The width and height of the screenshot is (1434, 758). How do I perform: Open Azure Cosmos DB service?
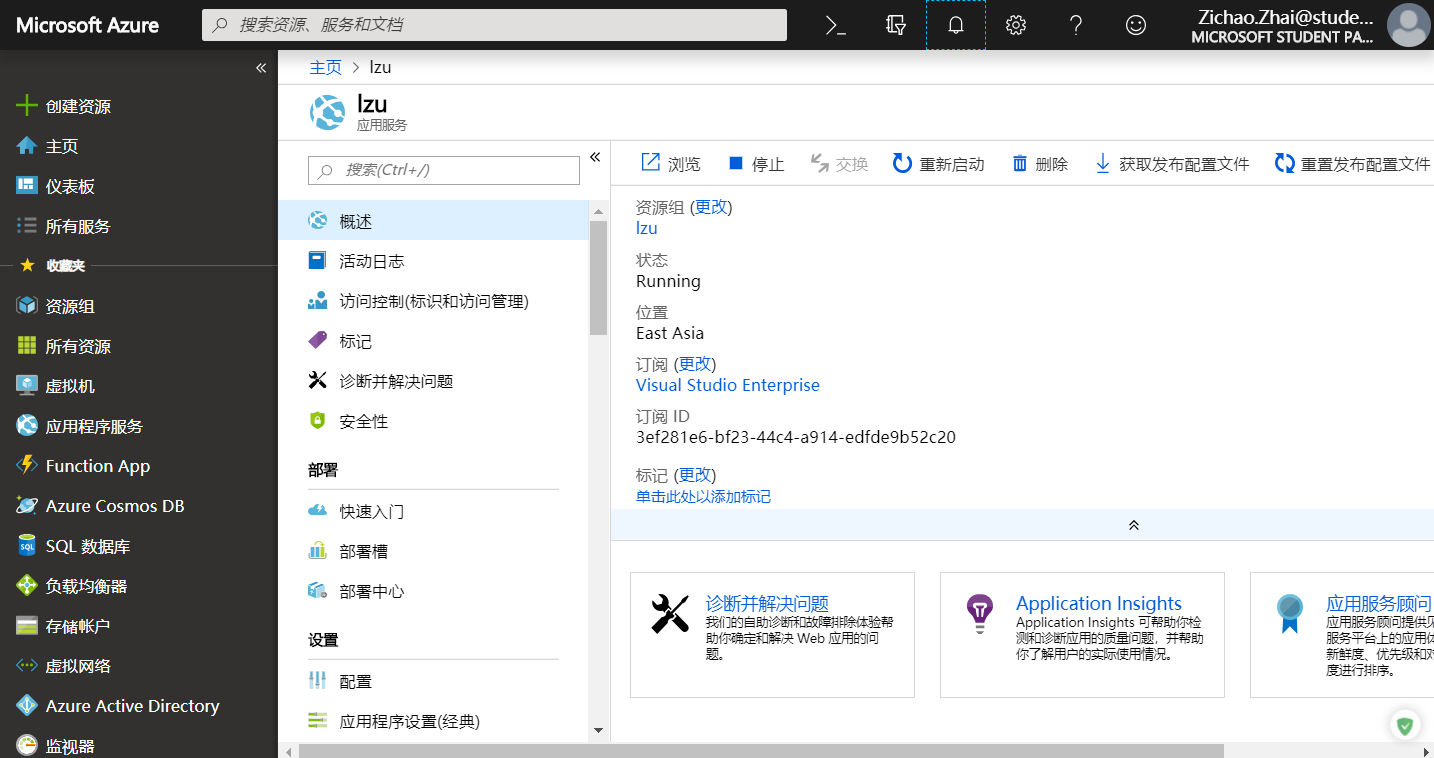click(x=109, y=505)
